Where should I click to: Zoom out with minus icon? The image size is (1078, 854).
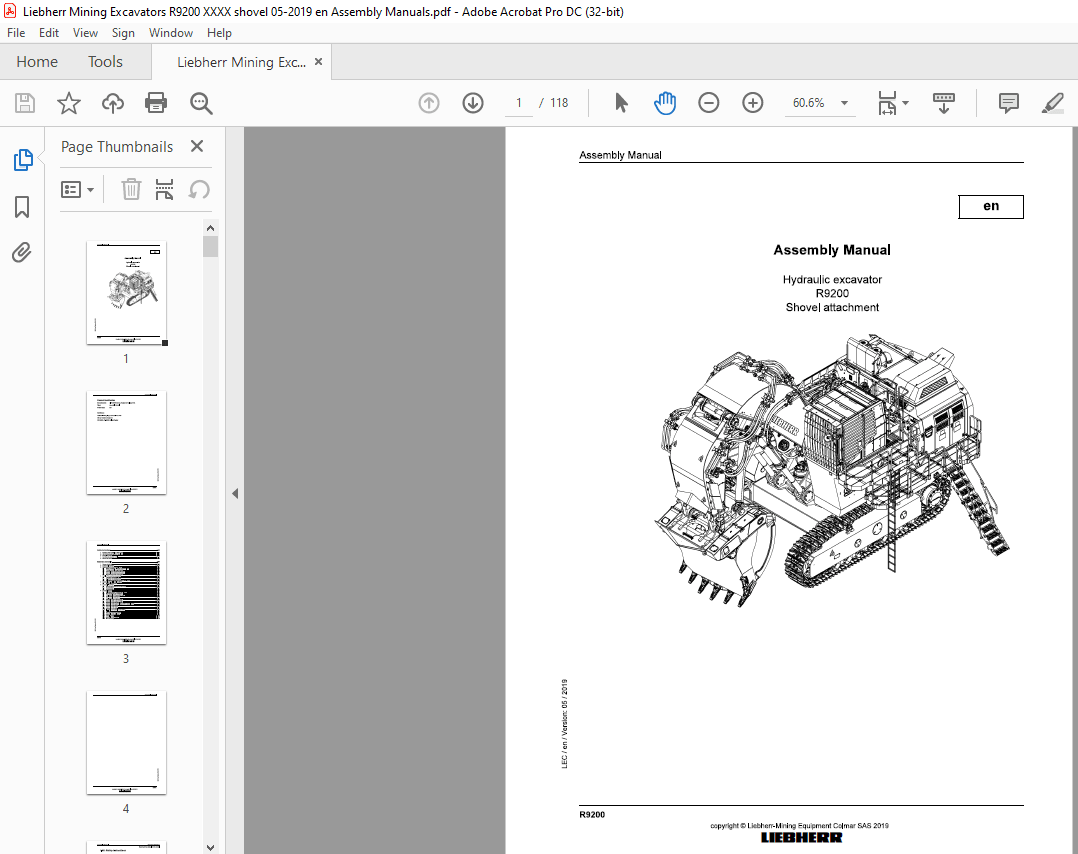pyautogui.click(x=709, y=103)
